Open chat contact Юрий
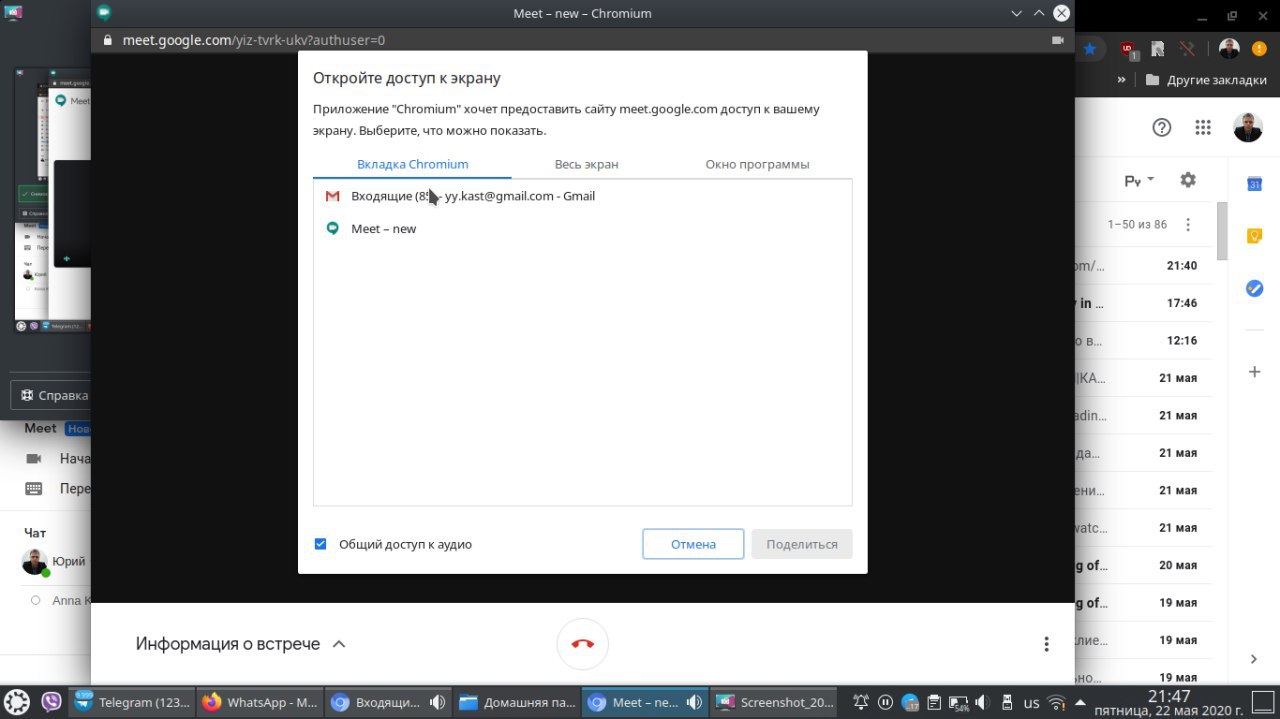The width and height of the screenshot is (1280, 719). [57, 562]
